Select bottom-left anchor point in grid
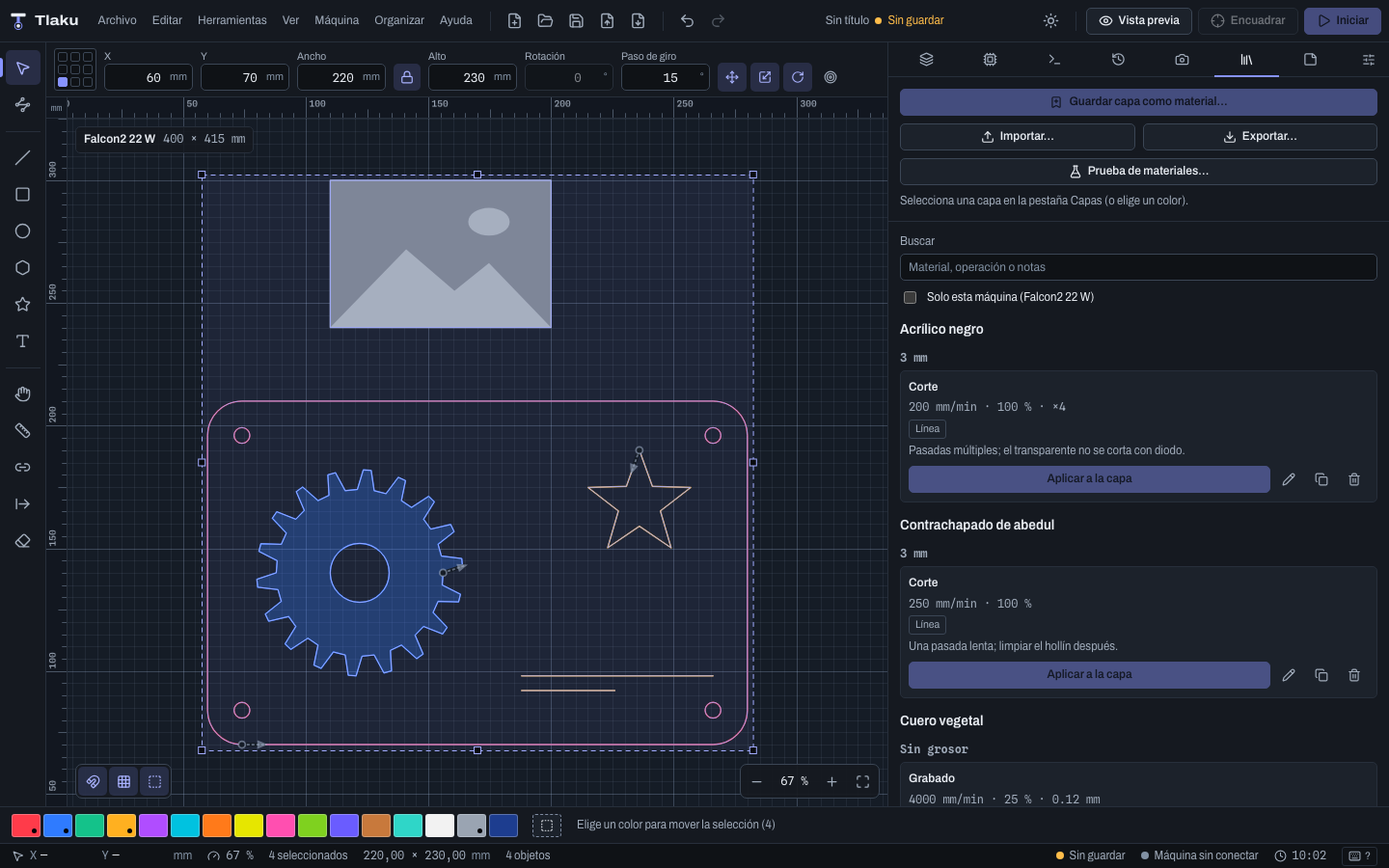This screenshot has height=868, width=1389. (x=63, y=82)
